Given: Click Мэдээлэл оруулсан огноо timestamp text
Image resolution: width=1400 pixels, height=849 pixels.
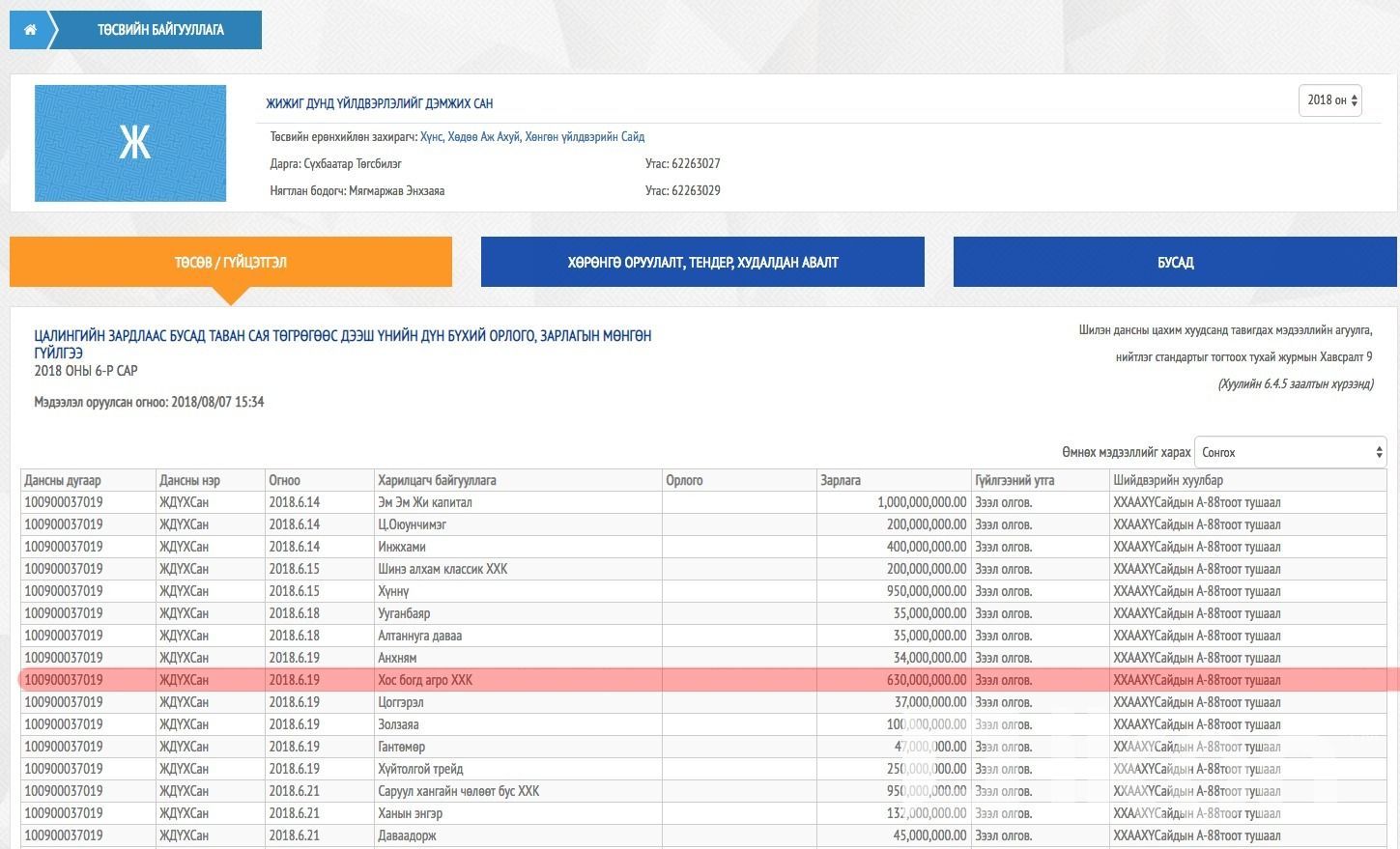Looking at the screenshot, I should pyautogui.click(x=149, y=402).
